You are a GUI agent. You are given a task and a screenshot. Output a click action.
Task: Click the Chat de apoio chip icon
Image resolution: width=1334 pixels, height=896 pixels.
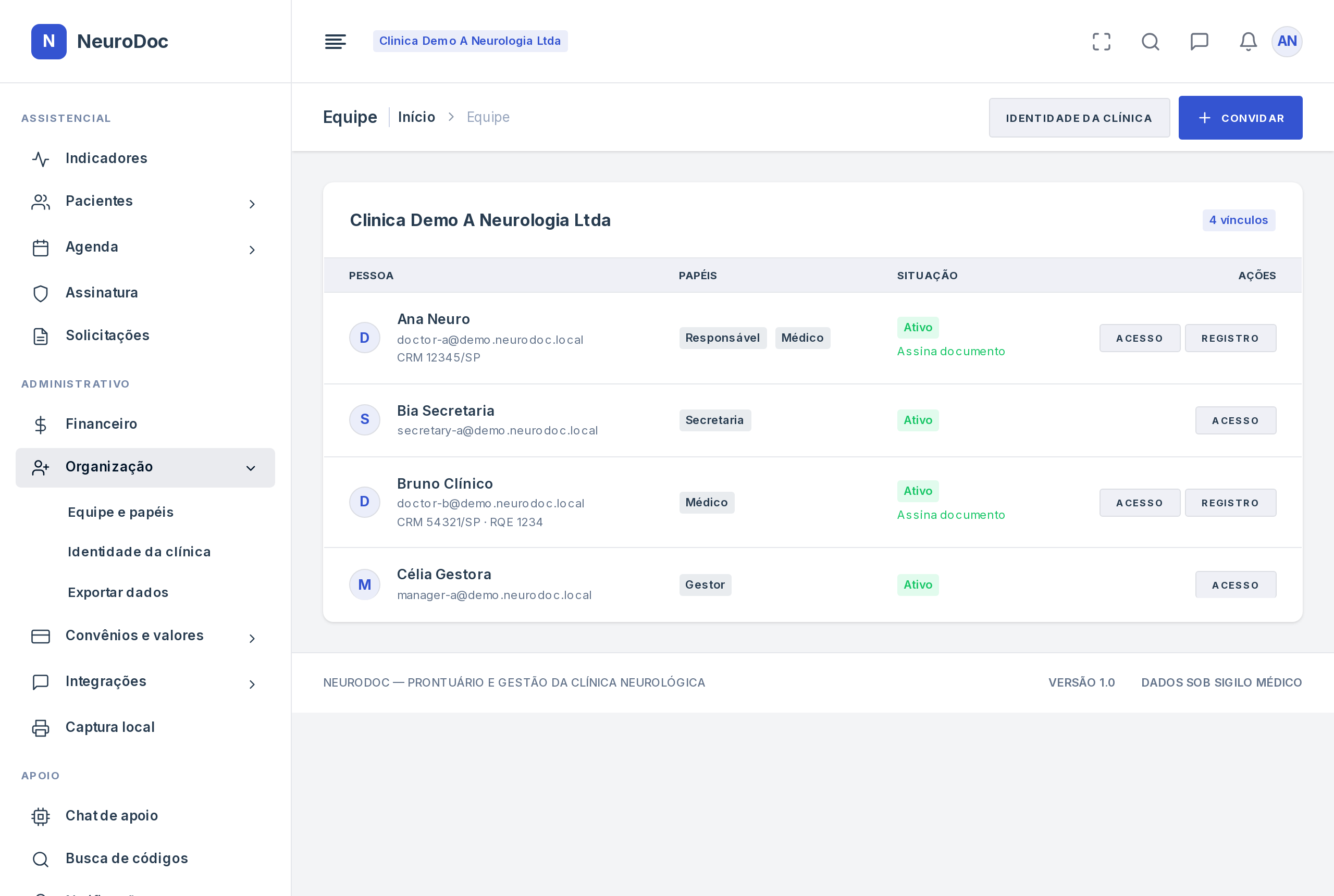coord(41,816)
